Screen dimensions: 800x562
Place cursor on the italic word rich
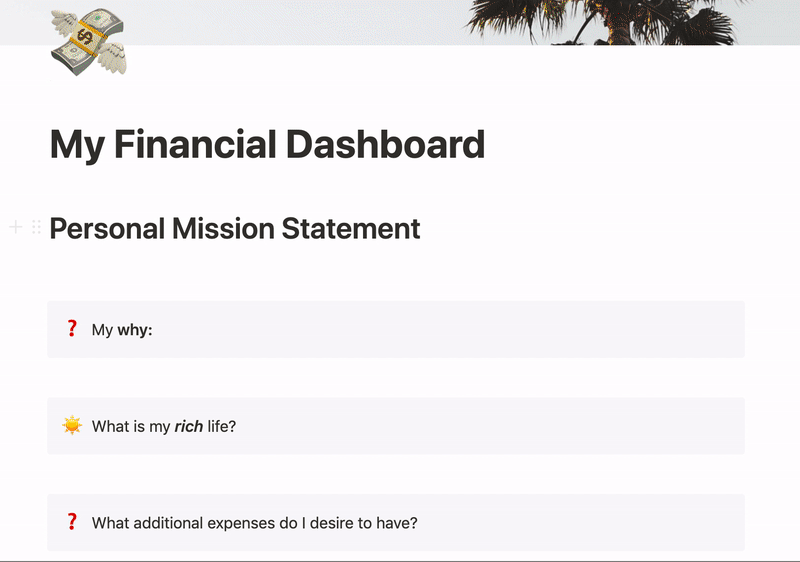coord(189,426)
